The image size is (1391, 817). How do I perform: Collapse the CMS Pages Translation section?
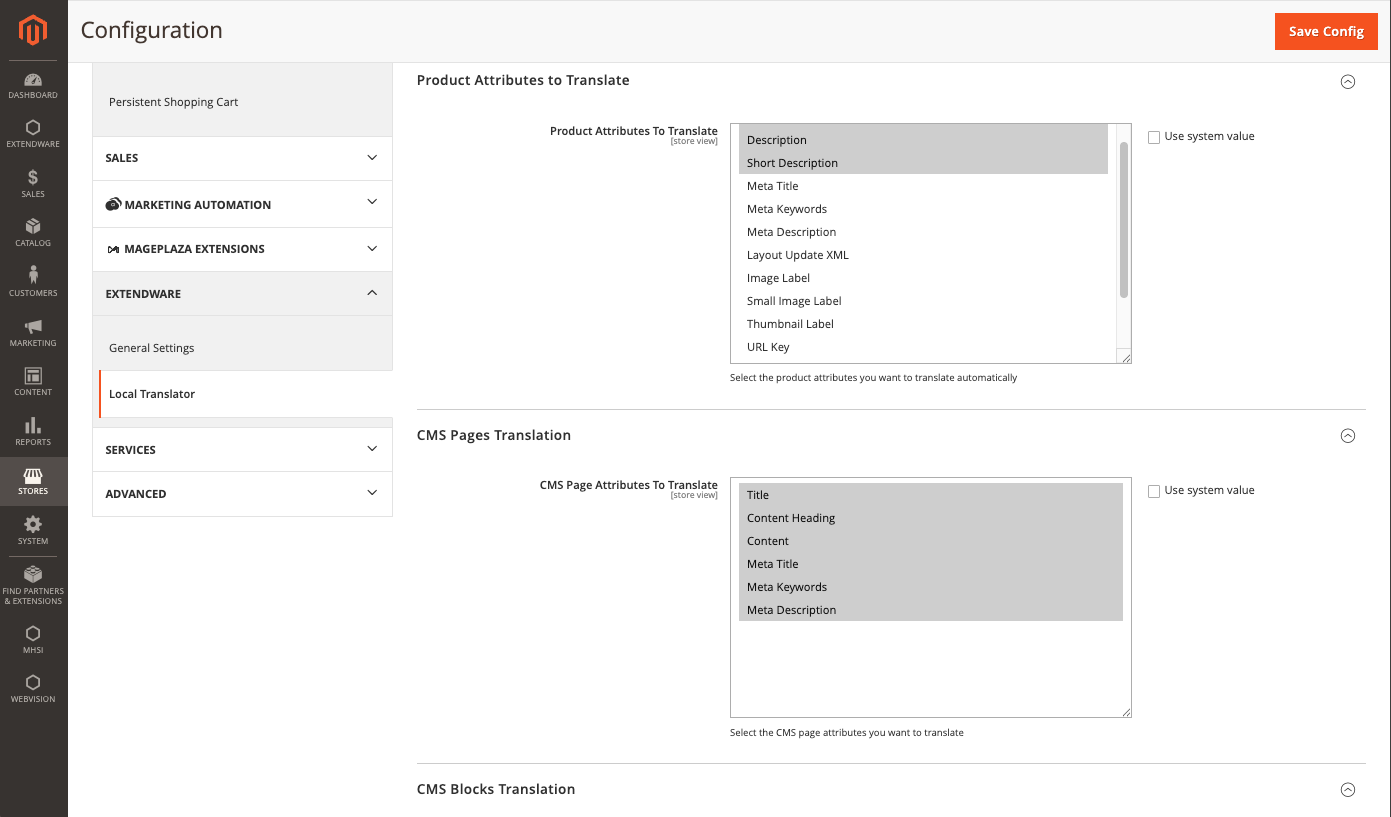pyautogui.click(x=1347, y=436)
